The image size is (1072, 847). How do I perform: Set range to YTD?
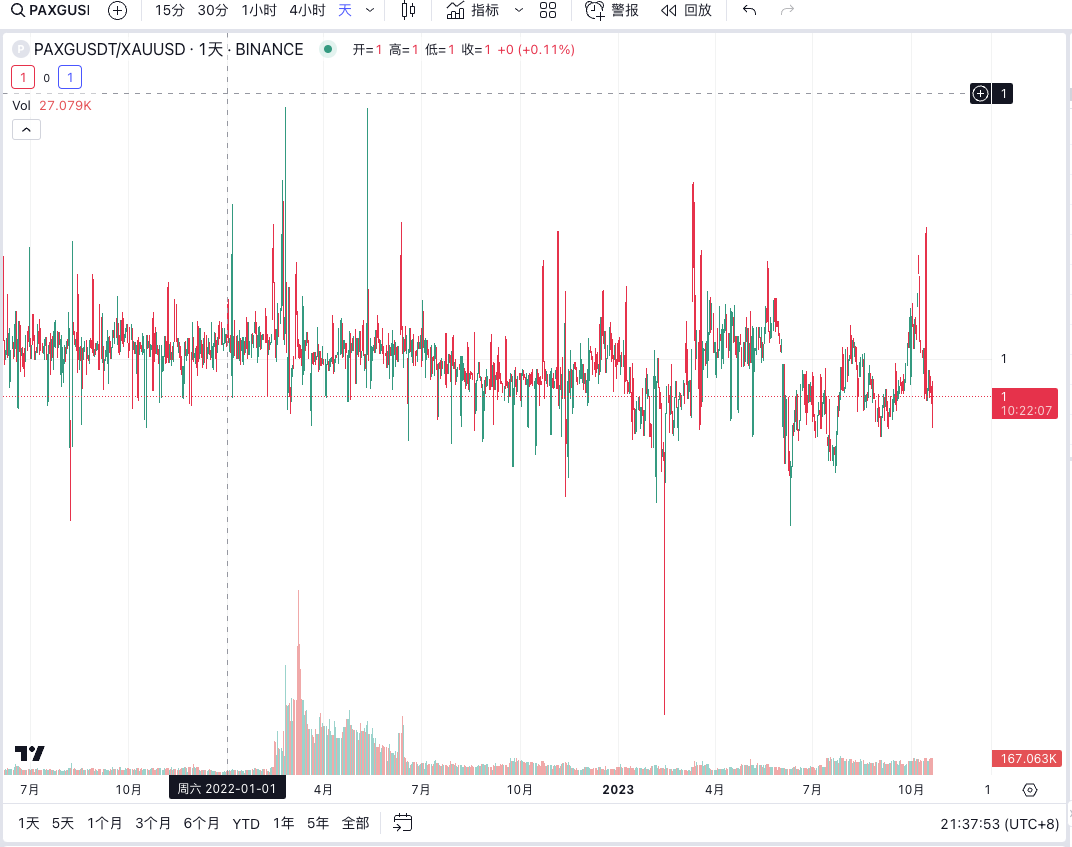(246, 823)
